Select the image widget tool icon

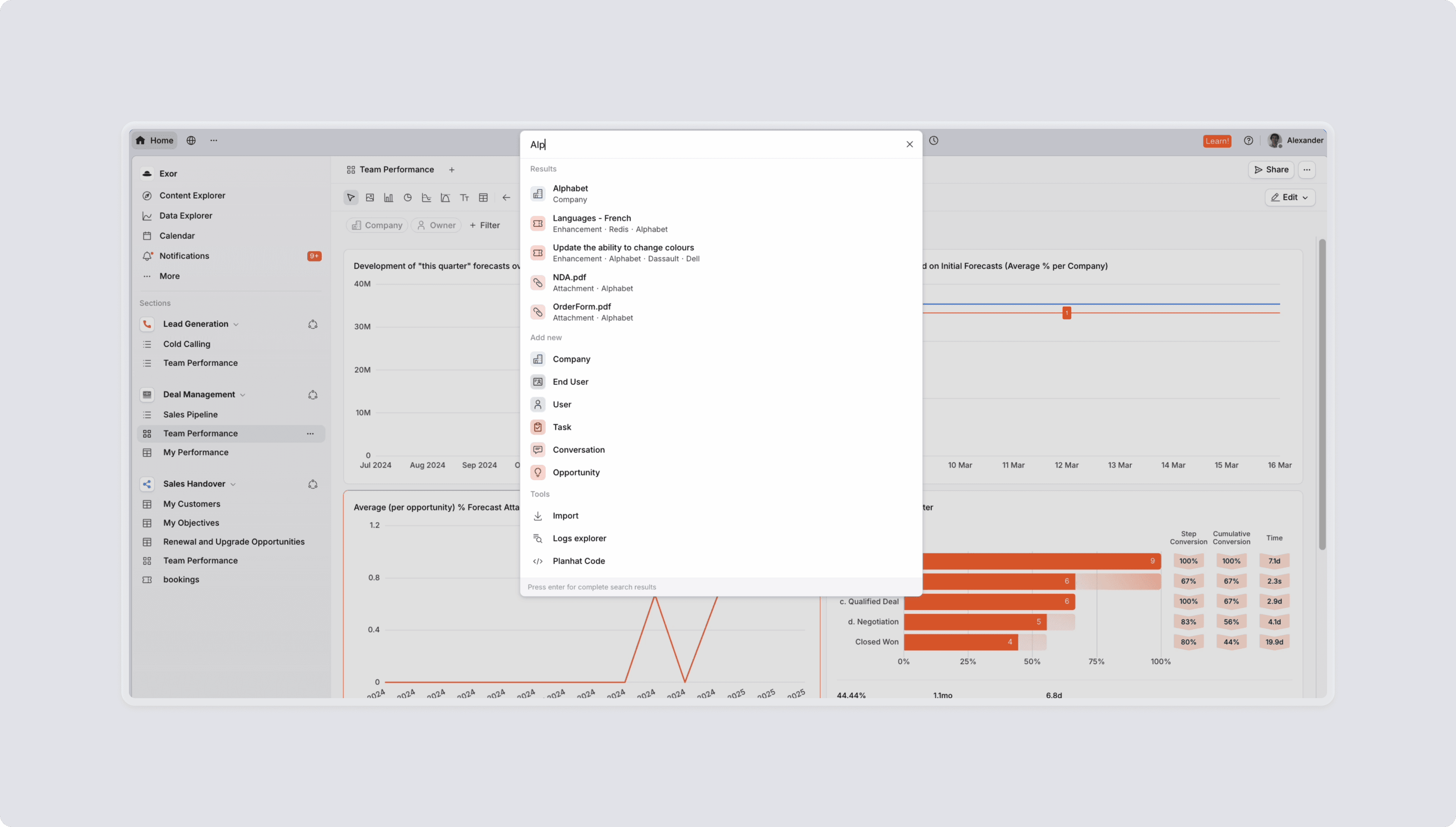tap(370, 198)
